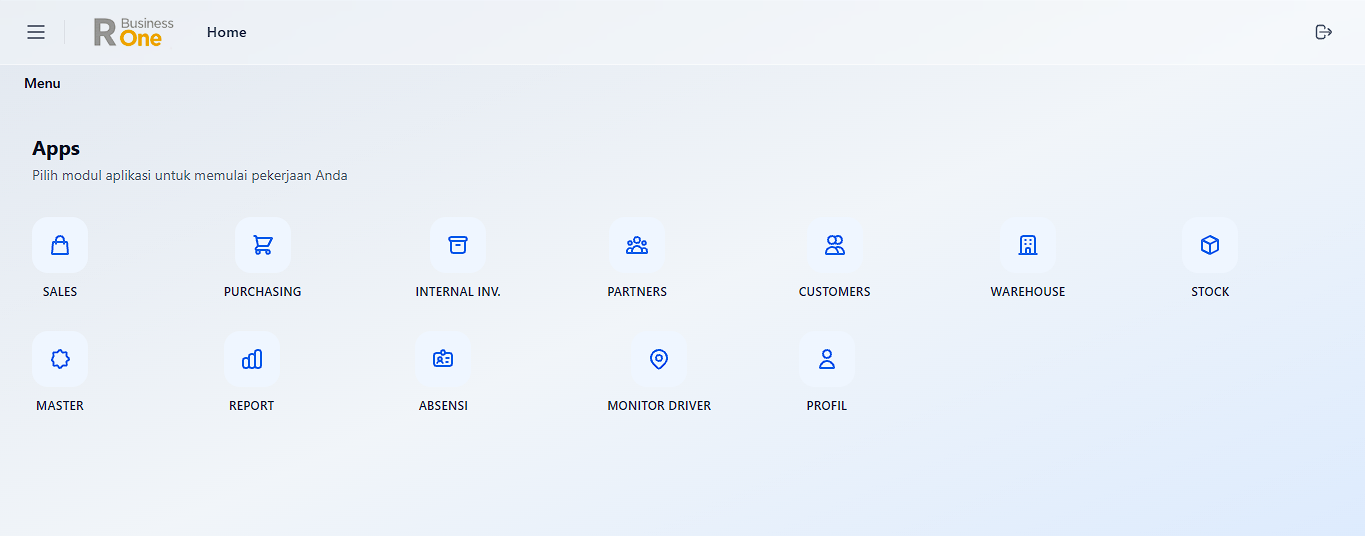1365x536 pixels.
Task: Click the MONITOR DRIVER text label
Action: [659, 406]
